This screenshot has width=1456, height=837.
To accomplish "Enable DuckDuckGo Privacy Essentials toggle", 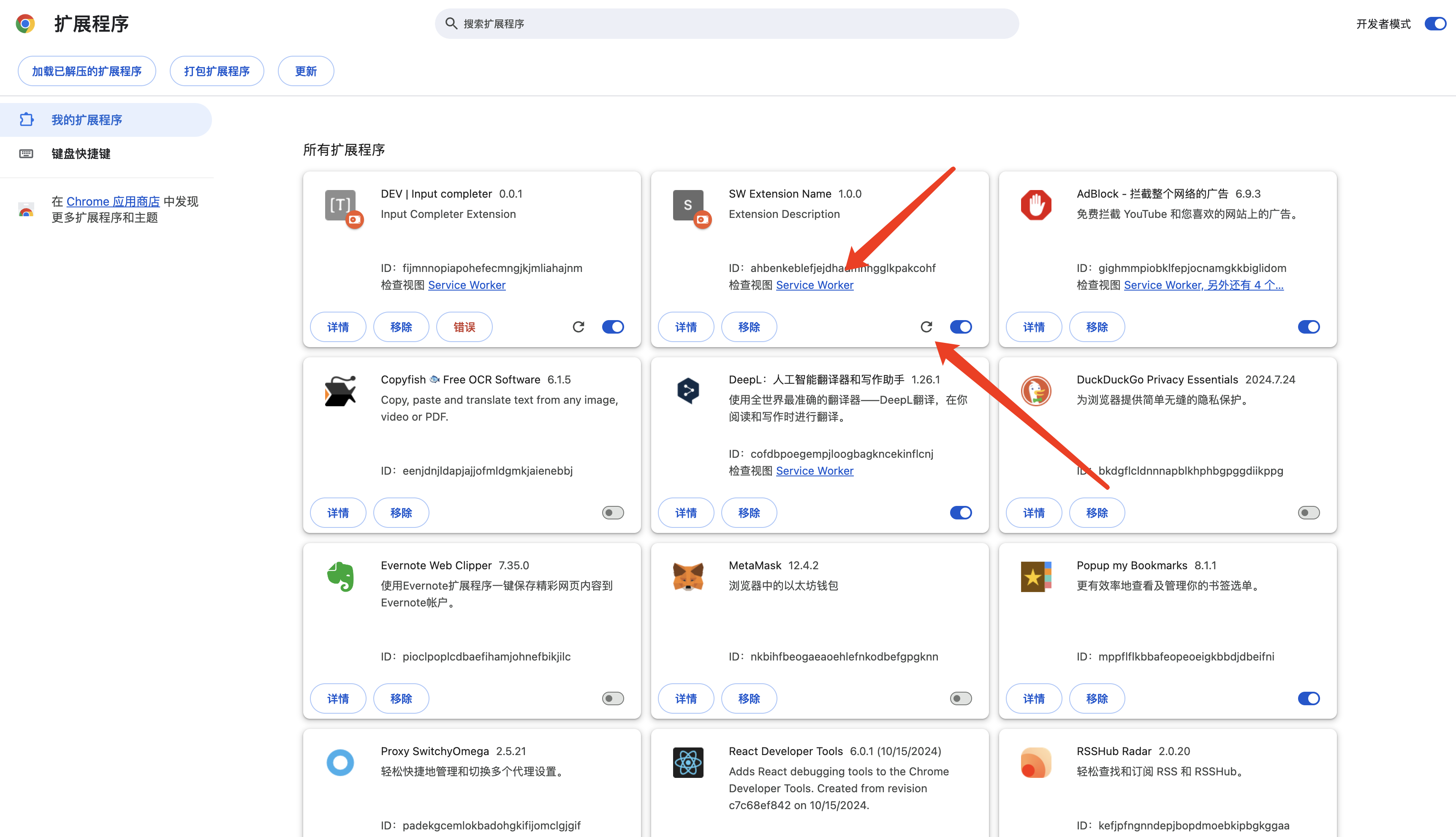I will [1309, 513].
